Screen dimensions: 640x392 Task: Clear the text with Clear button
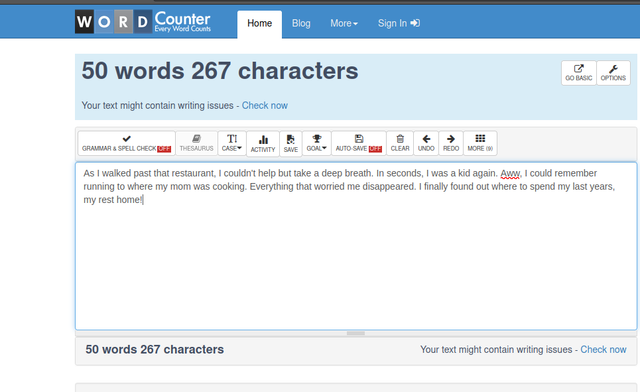tap(400, 143)
